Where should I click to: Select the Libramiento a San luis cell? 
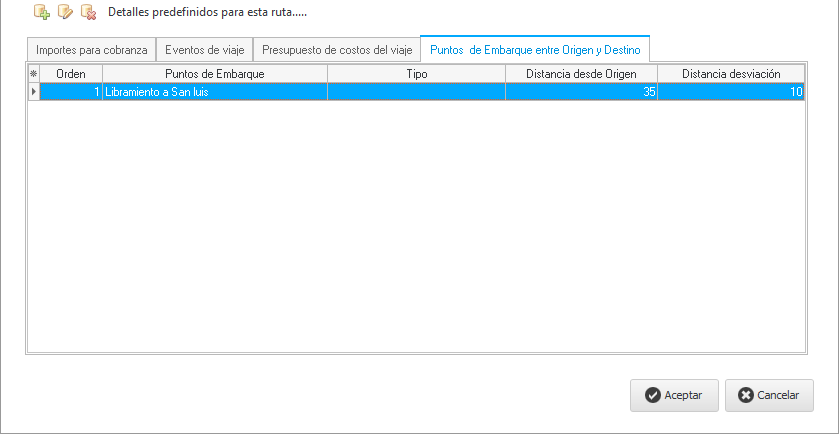click(214, 92)
